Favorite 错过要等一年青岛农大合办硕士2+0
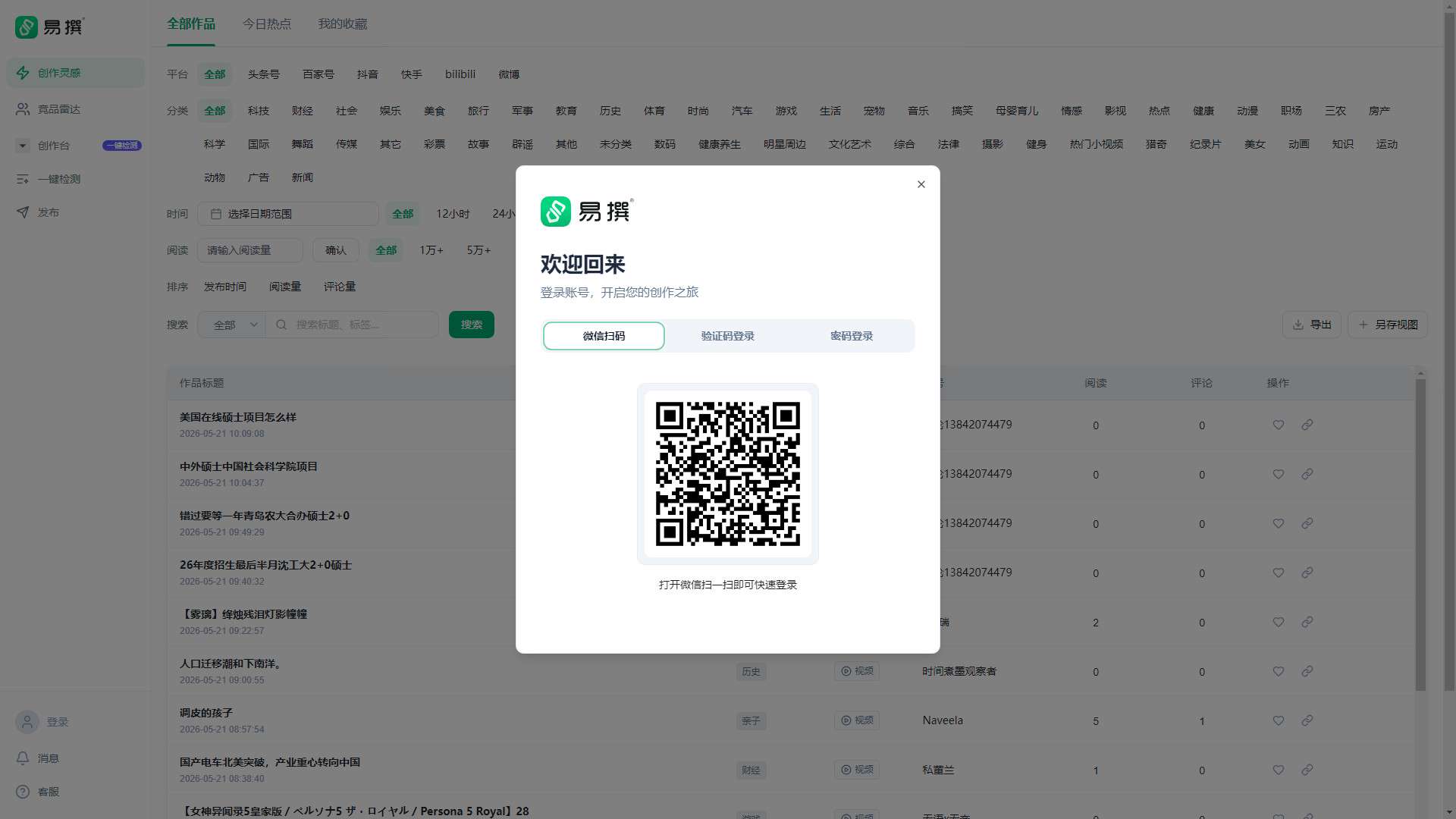This screenshot has width=1456, height=819. click(x=1278, y=523)
